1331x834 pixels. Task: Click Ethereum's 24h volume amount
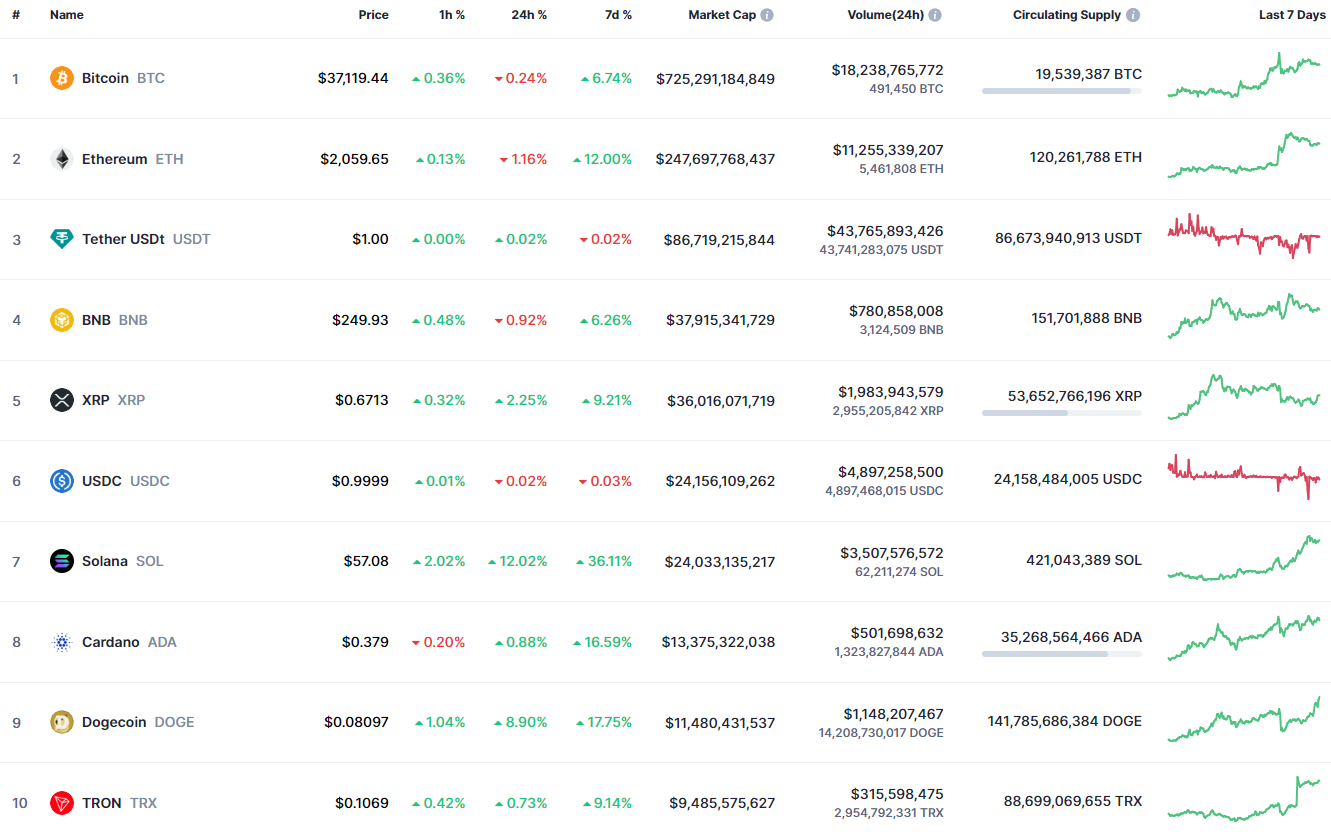887,150
